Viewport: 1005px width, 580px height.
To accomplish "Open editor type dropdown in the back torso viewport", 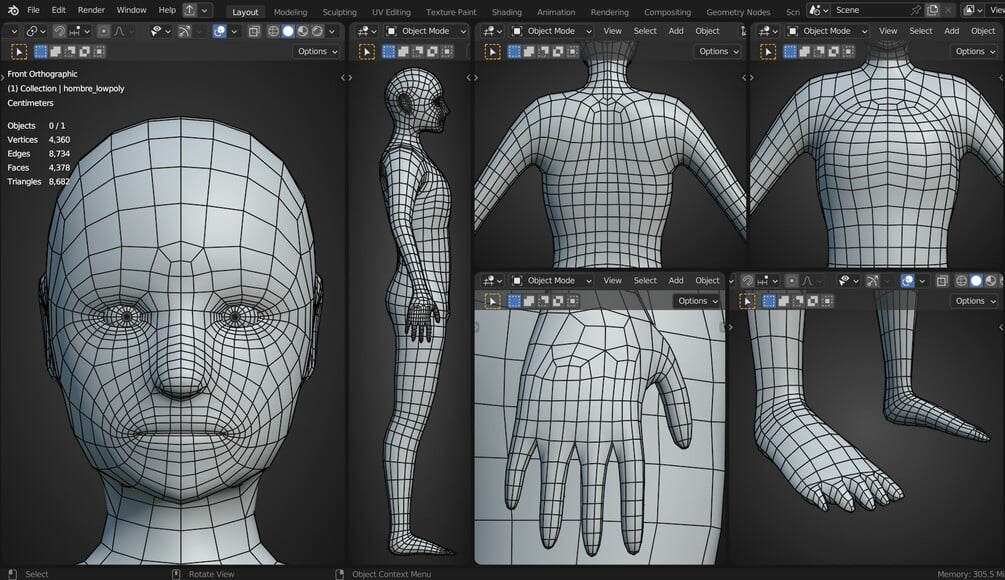I will click(491, 31).
